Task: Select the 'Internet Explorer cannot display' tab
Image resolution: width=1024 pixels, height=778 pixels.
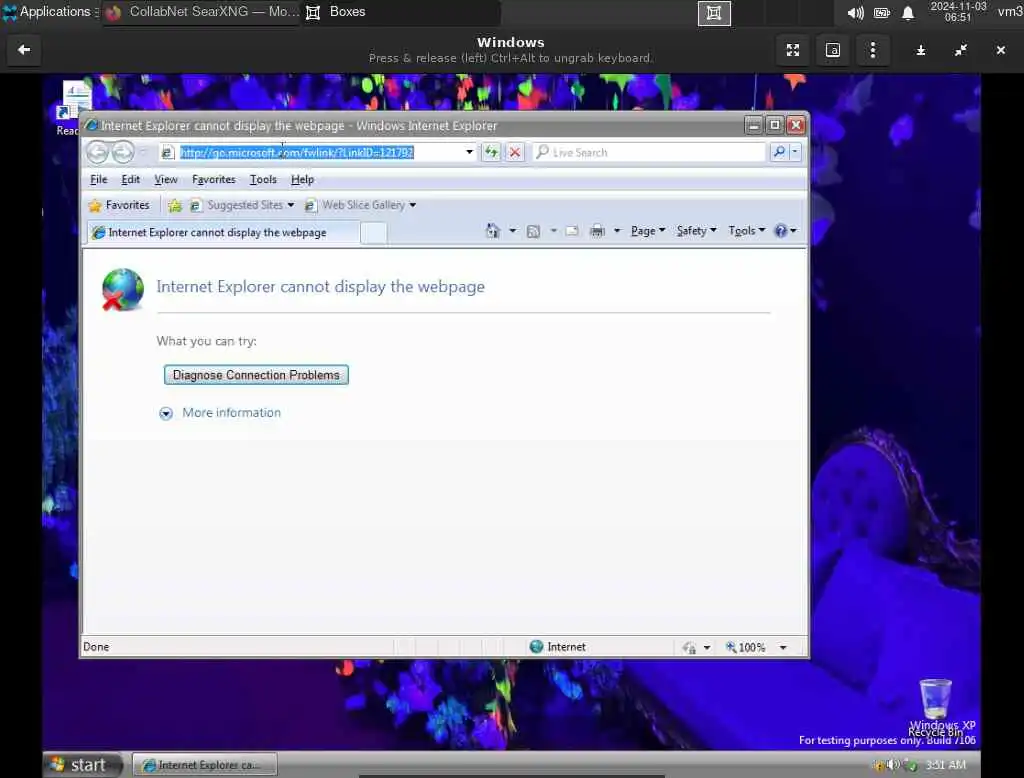Action: [223, 233]
